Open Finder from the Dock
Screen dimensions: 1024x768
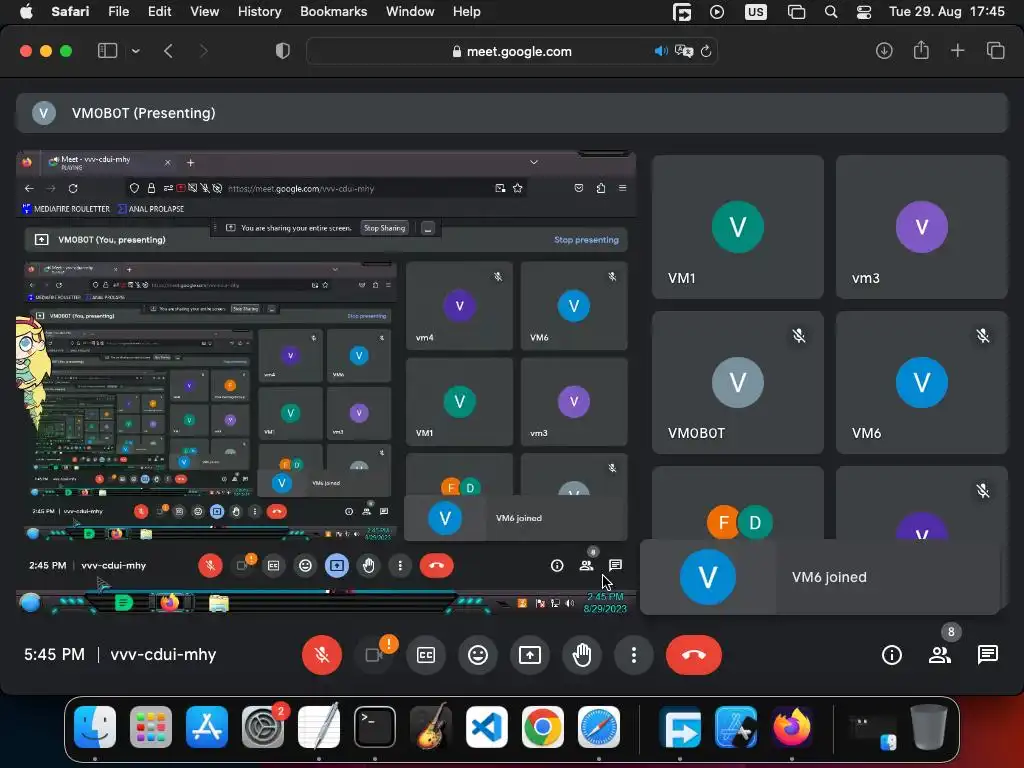tap(95, 727)
